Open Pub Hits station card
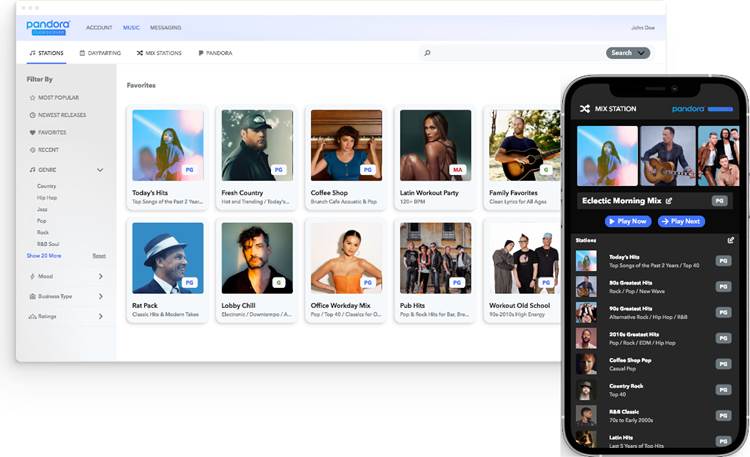The height and width of the screenshot is (457, 750). coord(435,271)
